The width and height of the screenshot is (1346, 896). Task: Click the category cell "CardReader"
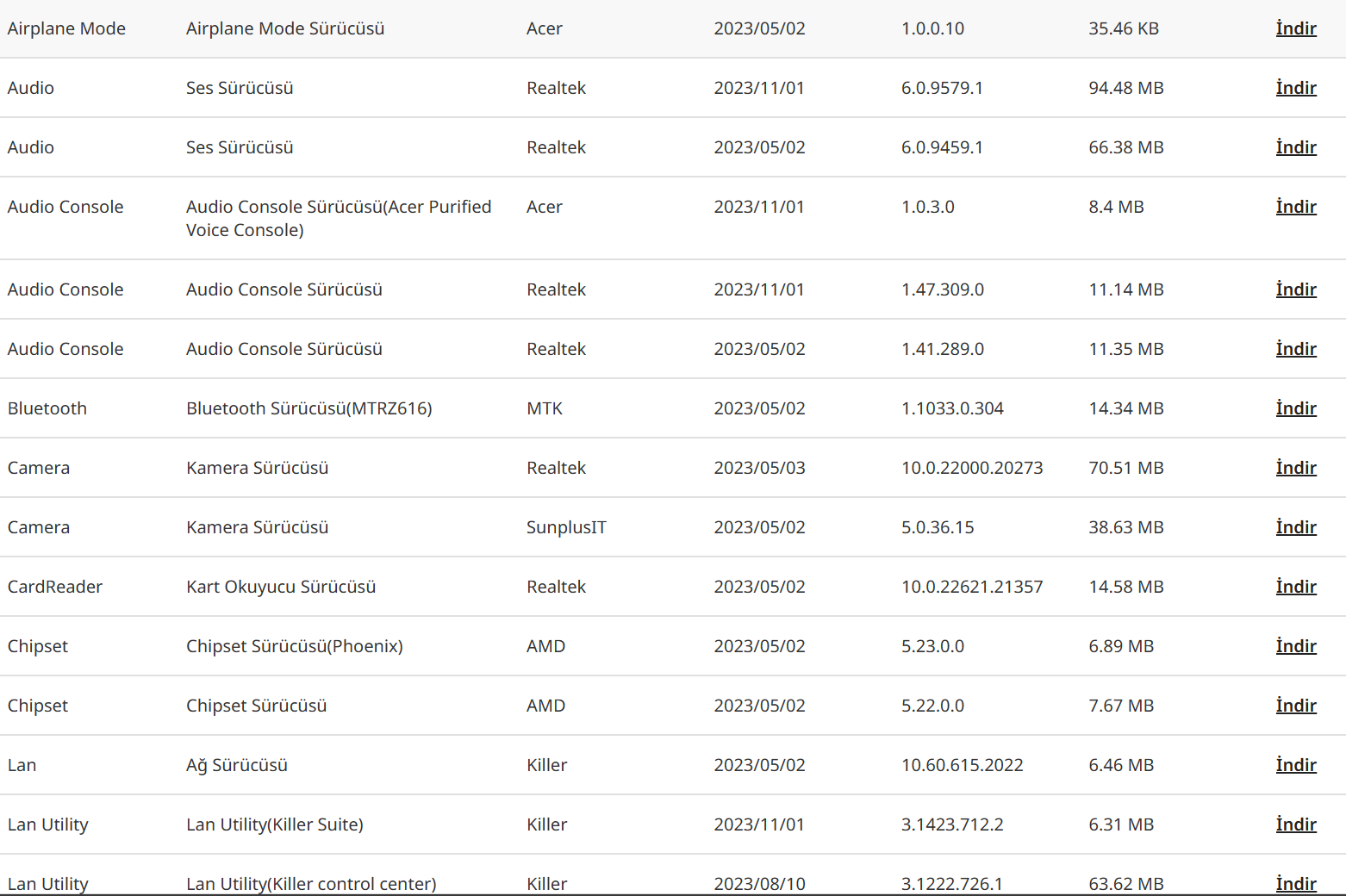(55, 587)
